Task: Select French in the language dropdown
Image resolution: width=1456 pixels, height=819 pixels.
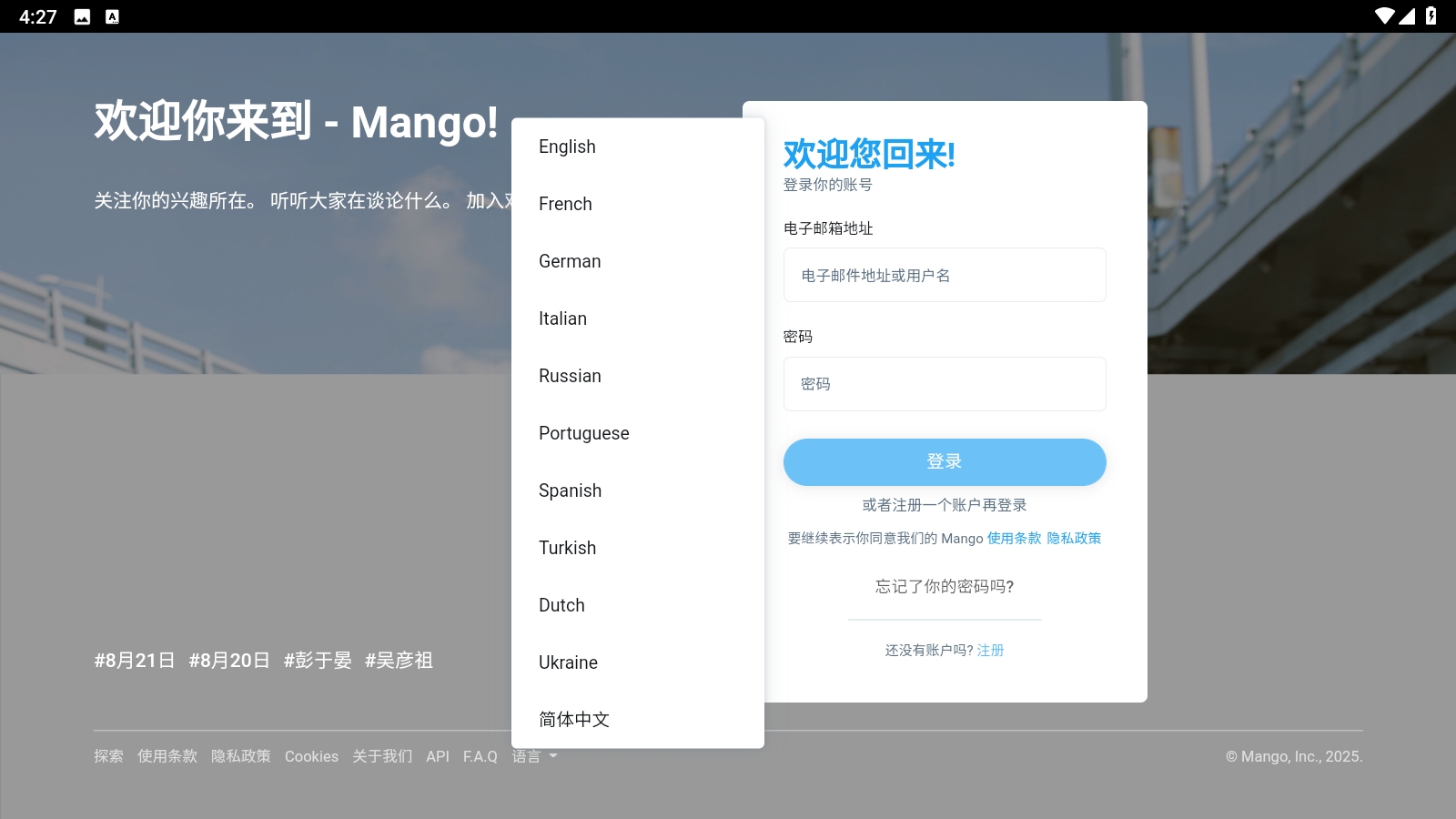Action: click(x=565, y=204)
